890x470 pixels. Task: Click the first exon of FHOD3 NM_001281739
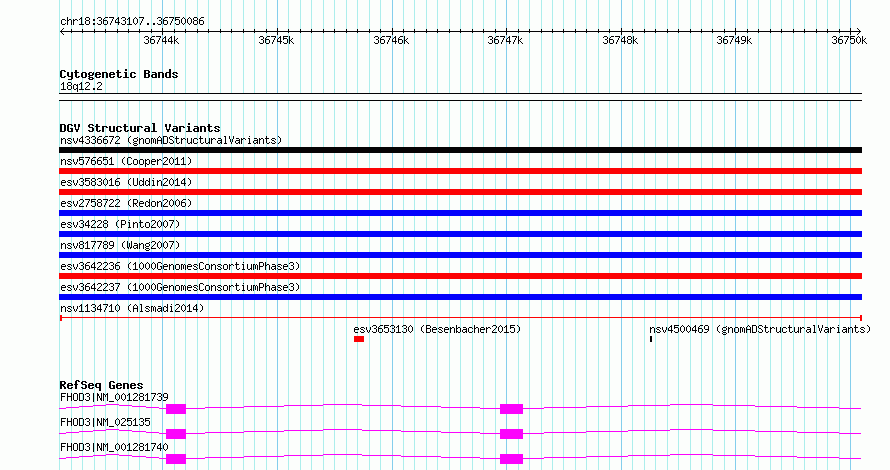pyautogui.click(x=176, y=409)
